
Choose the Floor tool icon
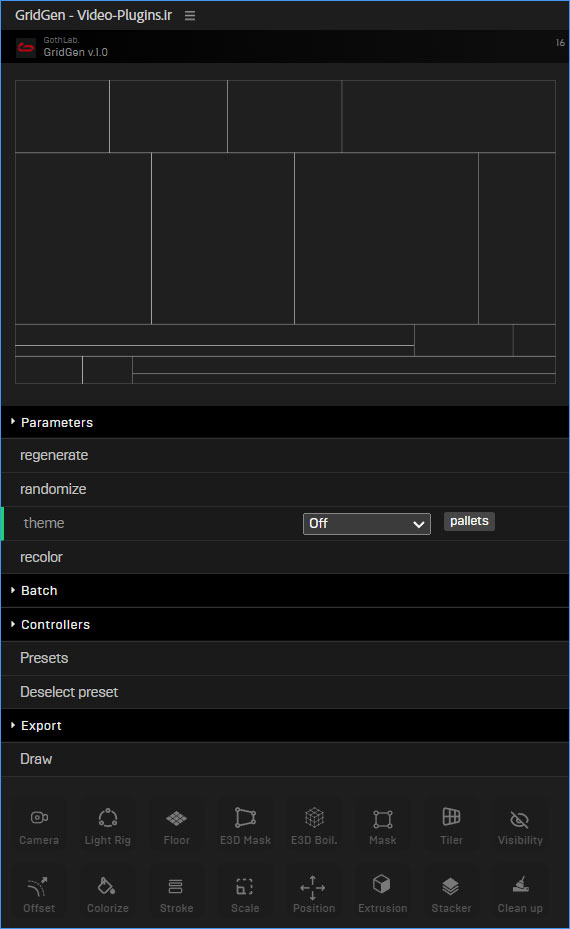pos(177,818)
